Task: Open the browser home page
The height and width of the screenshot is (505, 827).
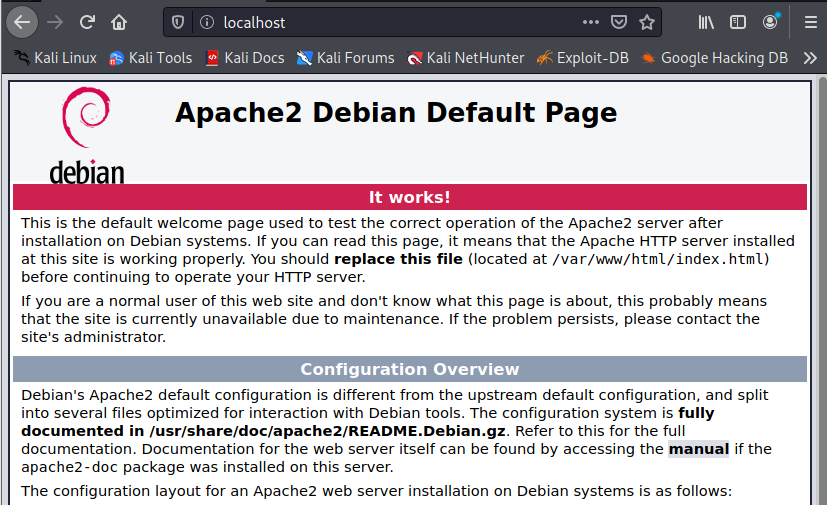Action: [x=119, y=22]
